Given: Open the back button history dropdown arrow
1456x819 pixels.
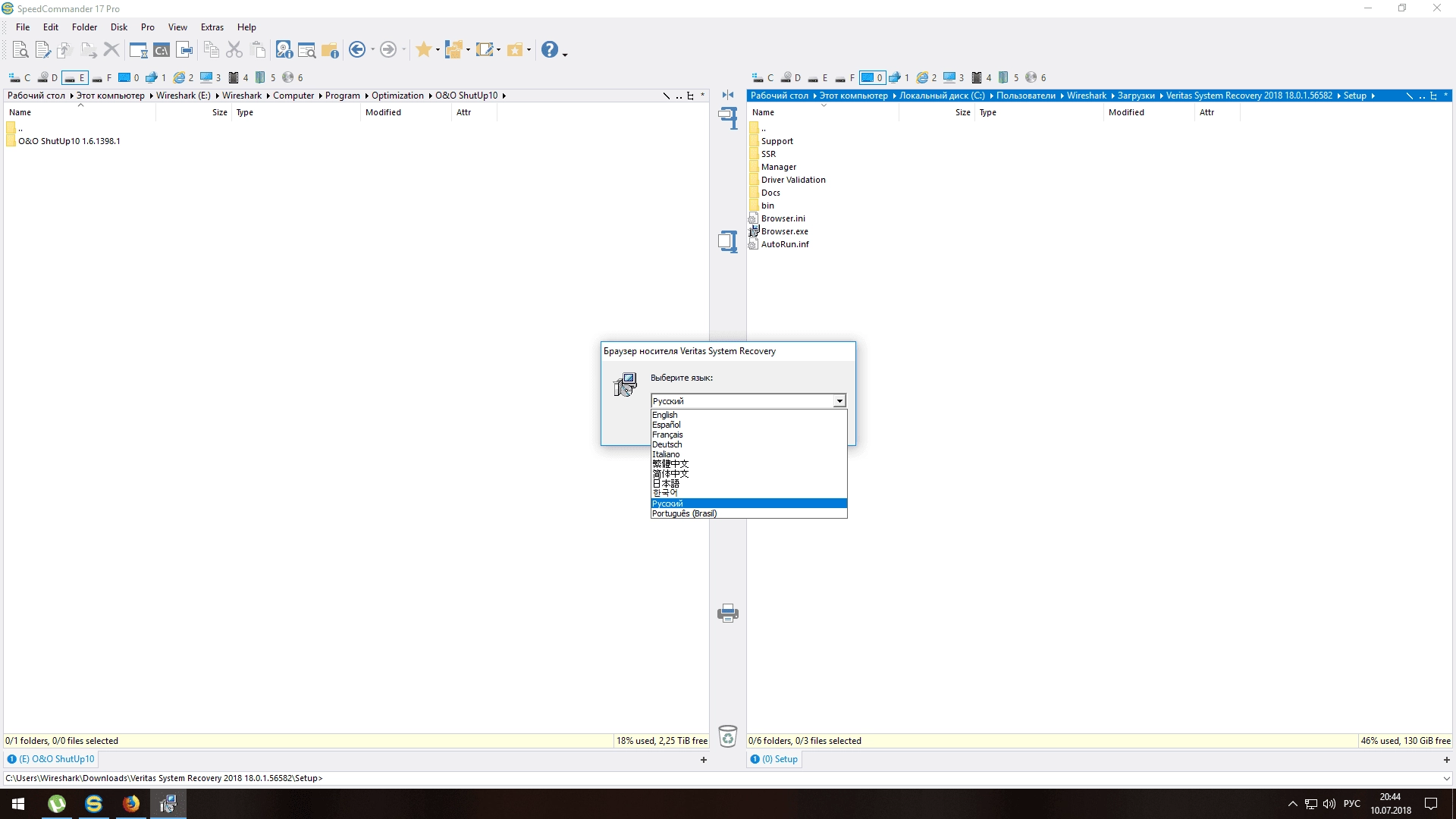Looking at the screenshot, I should [372, 50].
